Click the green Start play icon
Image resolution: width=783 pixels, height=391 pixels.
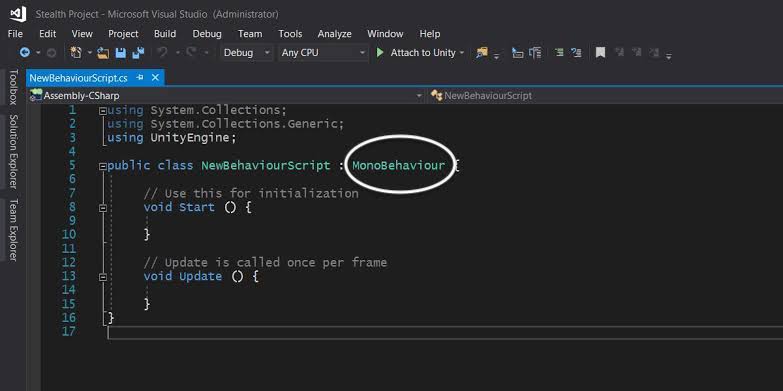tap(380, 52)
